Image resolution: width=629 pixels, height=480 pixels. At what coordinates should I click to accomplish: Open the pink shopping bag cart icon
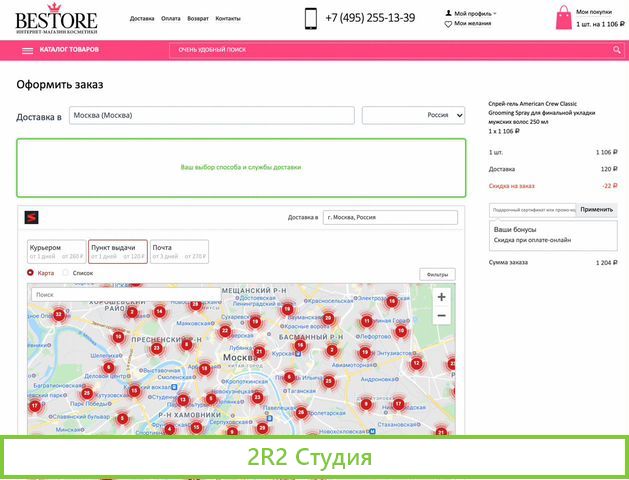[564, 18]
